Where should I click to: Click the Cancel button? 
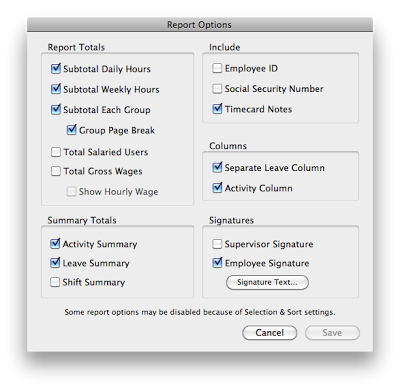269,333
